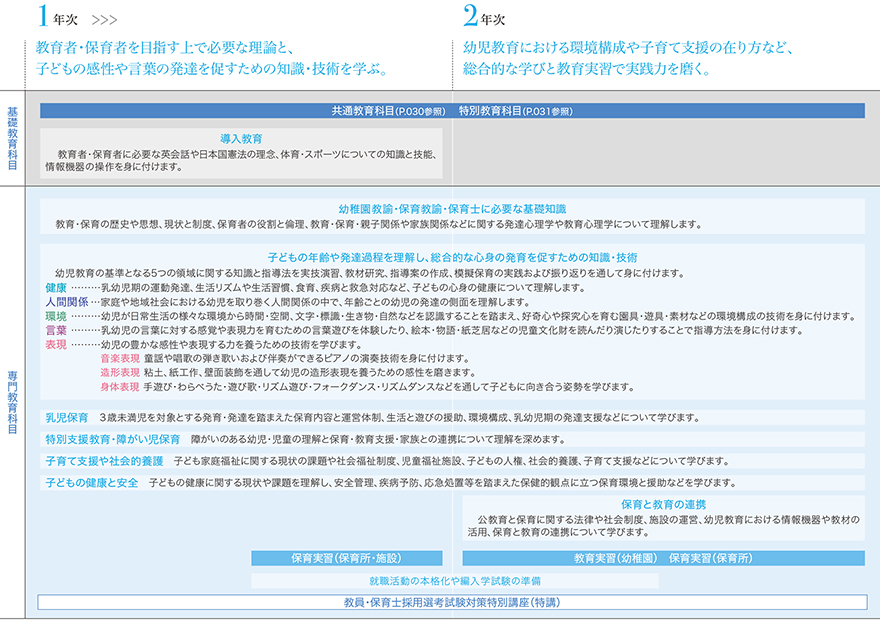Click the '特別支援教育・障がい児保育' subject title
This screenshot has width=880, height=623.
113,439
